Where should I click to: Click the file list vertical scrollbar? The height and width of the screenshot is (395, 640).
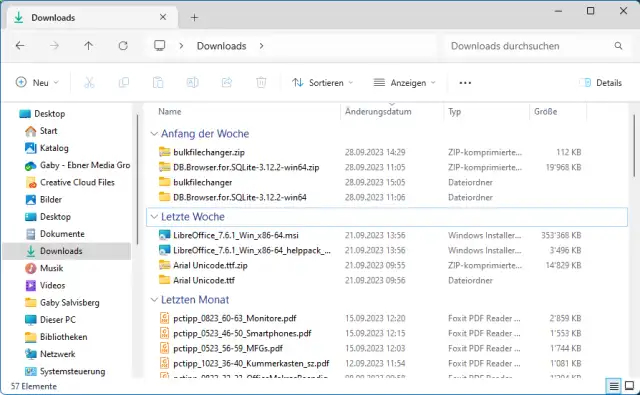pos(634,147)
